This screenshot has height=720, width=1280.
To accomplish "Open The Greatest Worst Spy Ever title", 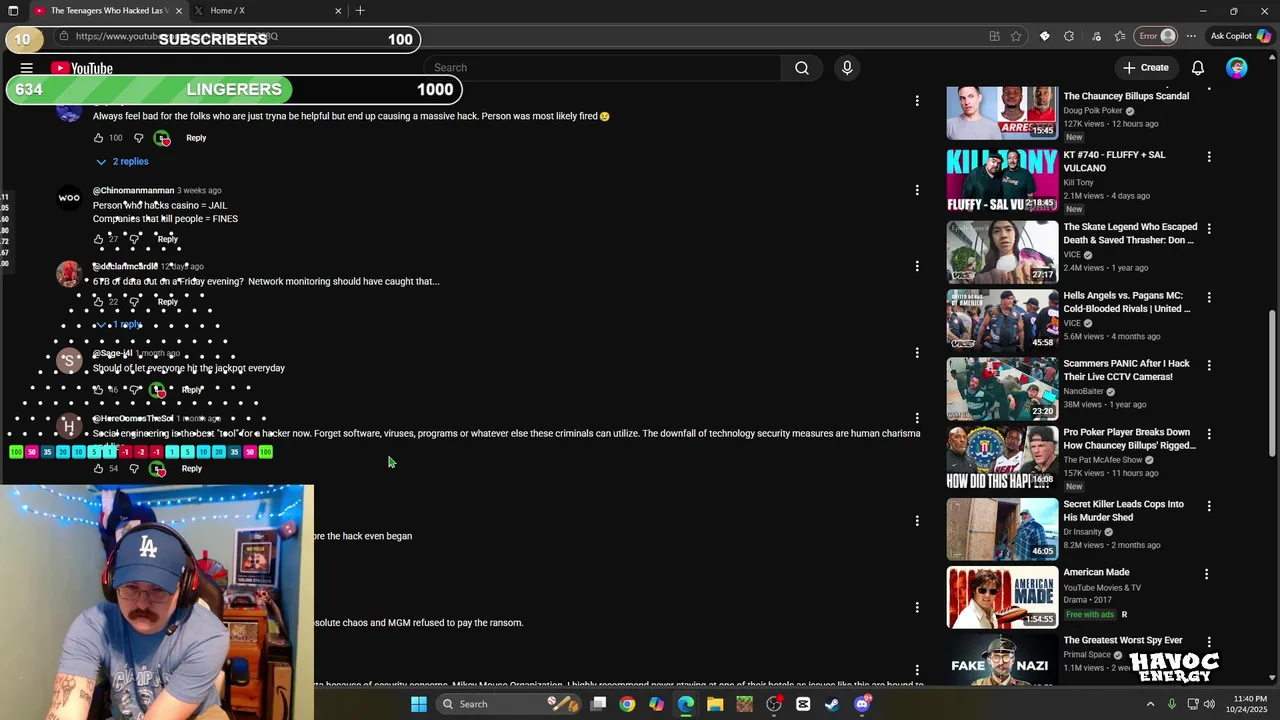I will click(x=1123, y=640).
